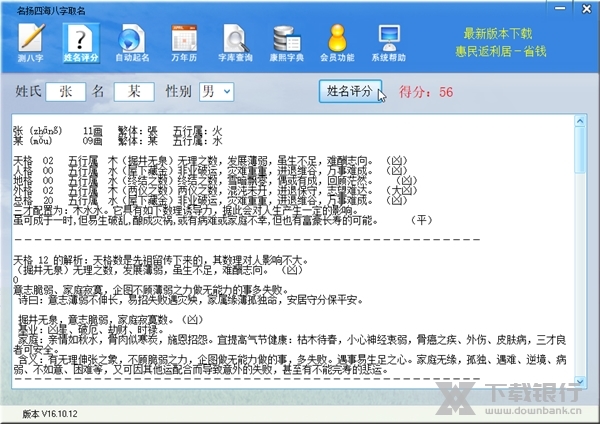Viewport: 600px width, 424px height.
Task: Click the 版本 V16.10.12 status text
Action: click(50, 414)
